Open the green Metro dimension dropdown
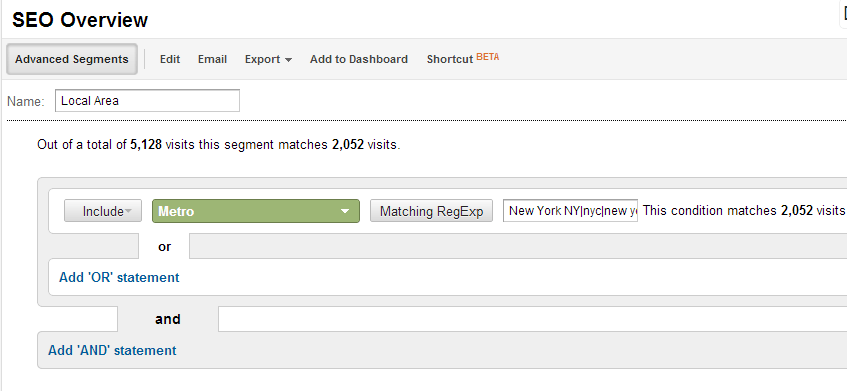This screenshot has width=847, height=391. coord(256,211)
